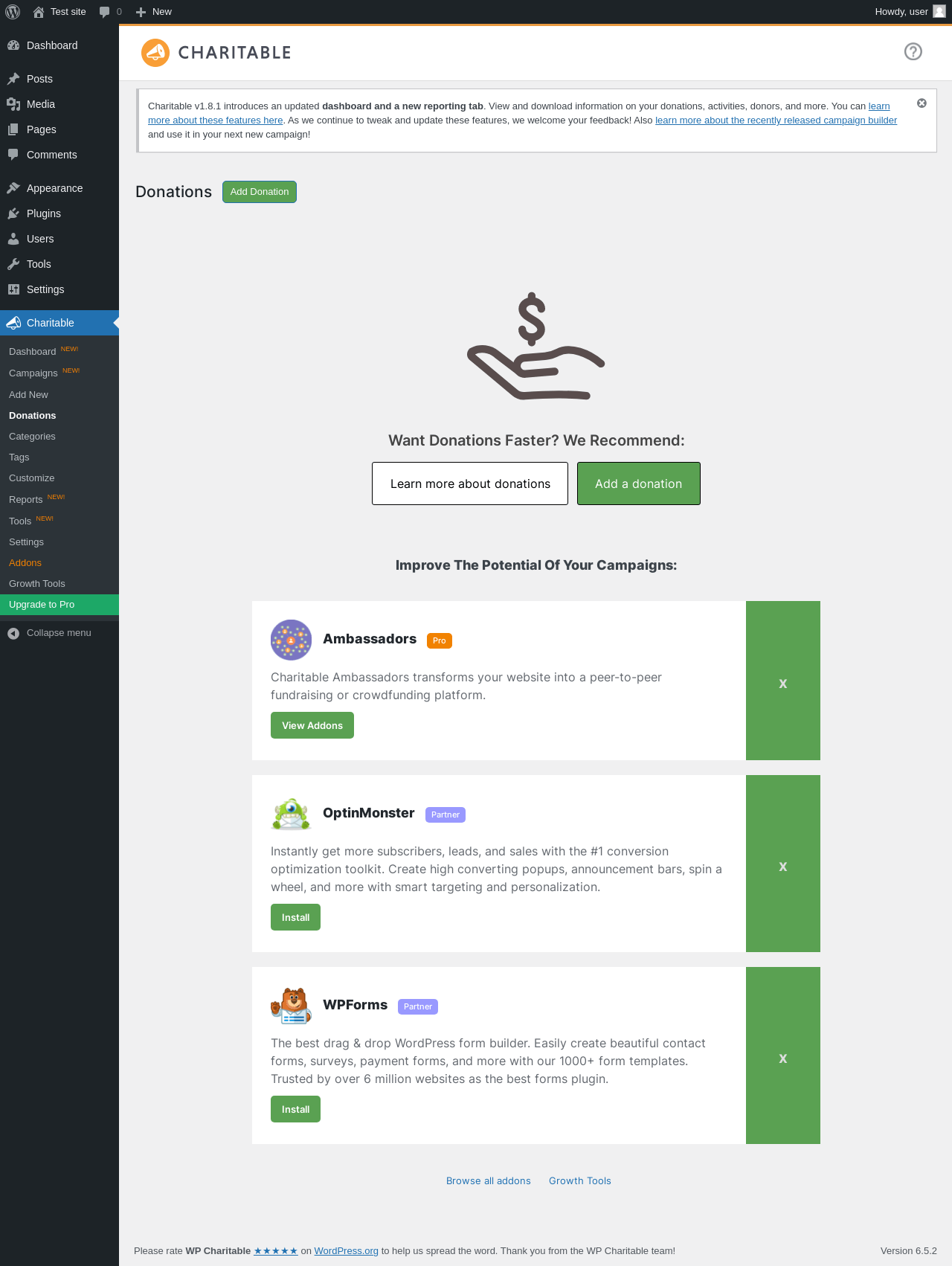Click the Charitable megaphone sidebar icon
Image resolution: width=952 pixels, height=1266 pixels.
pos(13,323)
